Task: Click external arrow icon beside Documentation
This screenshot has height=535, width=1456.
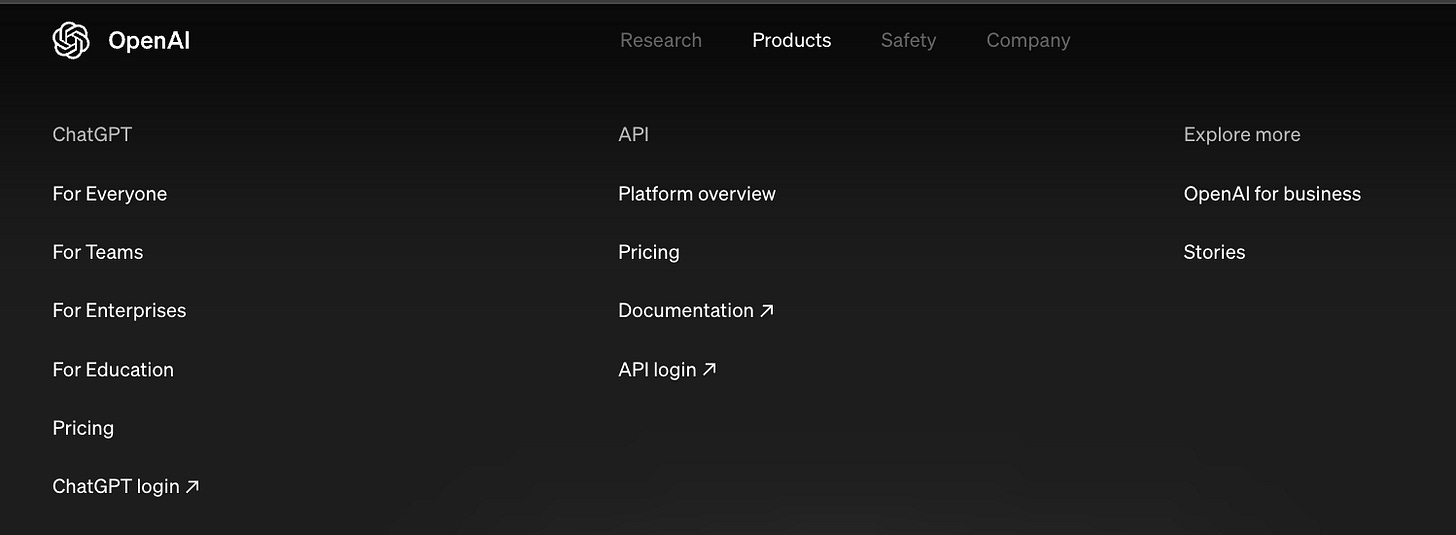Action: click(767, 311)
